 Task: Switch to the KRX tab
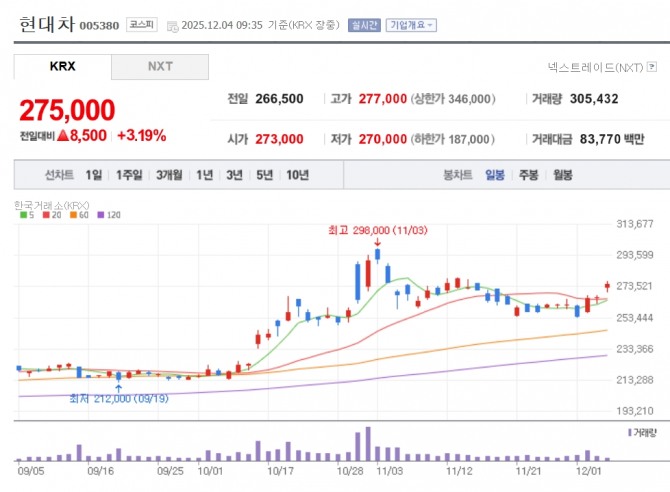click(62, 67)
